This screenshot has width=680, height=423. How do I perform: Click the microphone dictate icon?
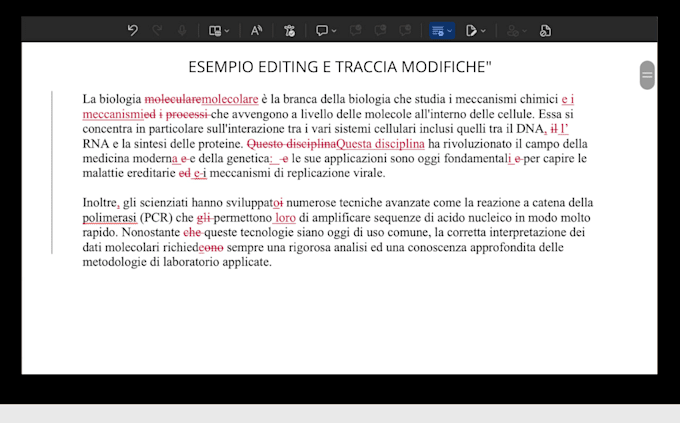pyautogui.click(x=182, y=30)
